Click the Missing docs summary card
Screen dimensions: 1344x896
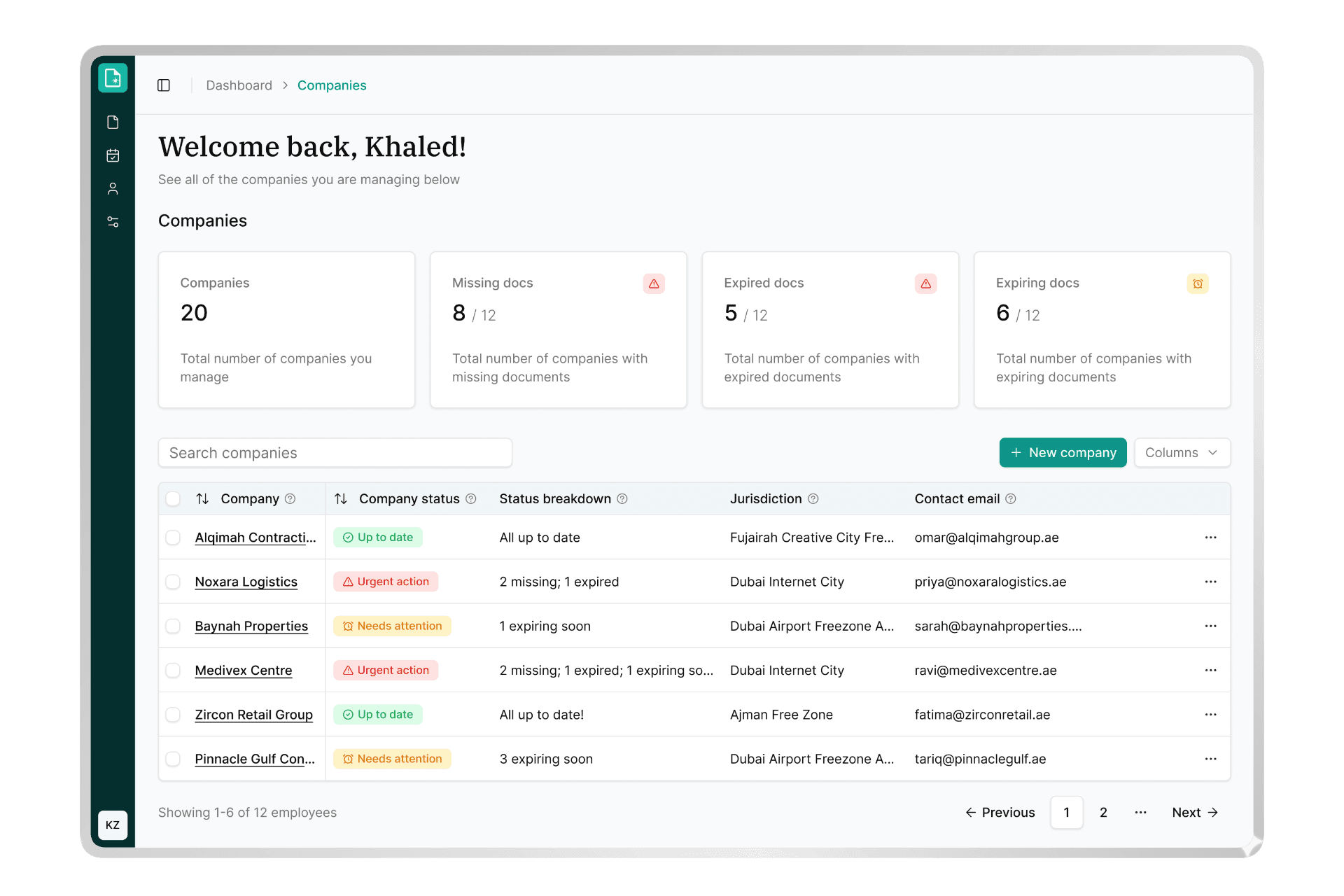tap(558, 330)
